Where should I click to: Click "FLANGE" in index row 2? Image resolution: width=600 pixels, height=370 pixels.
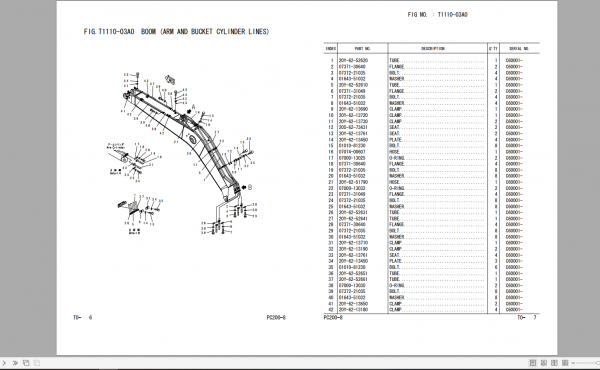coord(397,67)
